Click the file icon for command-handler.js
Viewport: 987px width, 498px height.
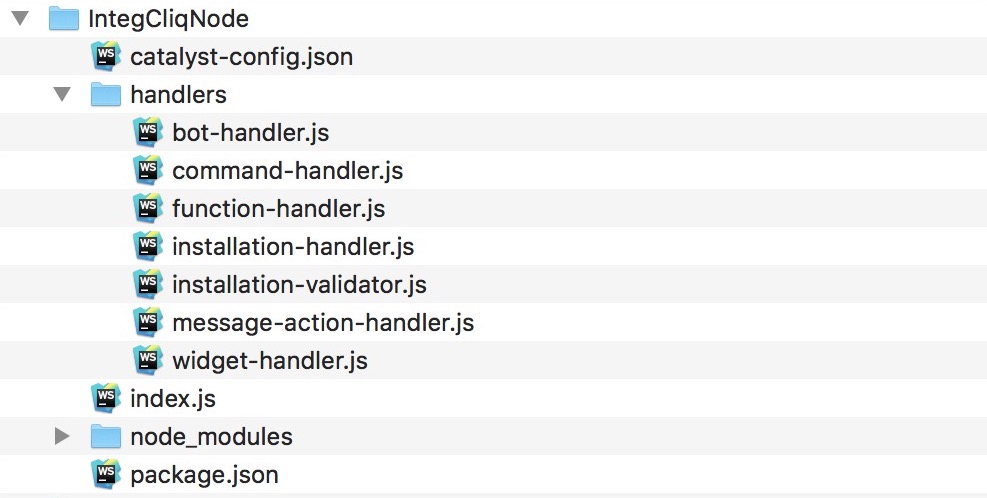(148, 170)
